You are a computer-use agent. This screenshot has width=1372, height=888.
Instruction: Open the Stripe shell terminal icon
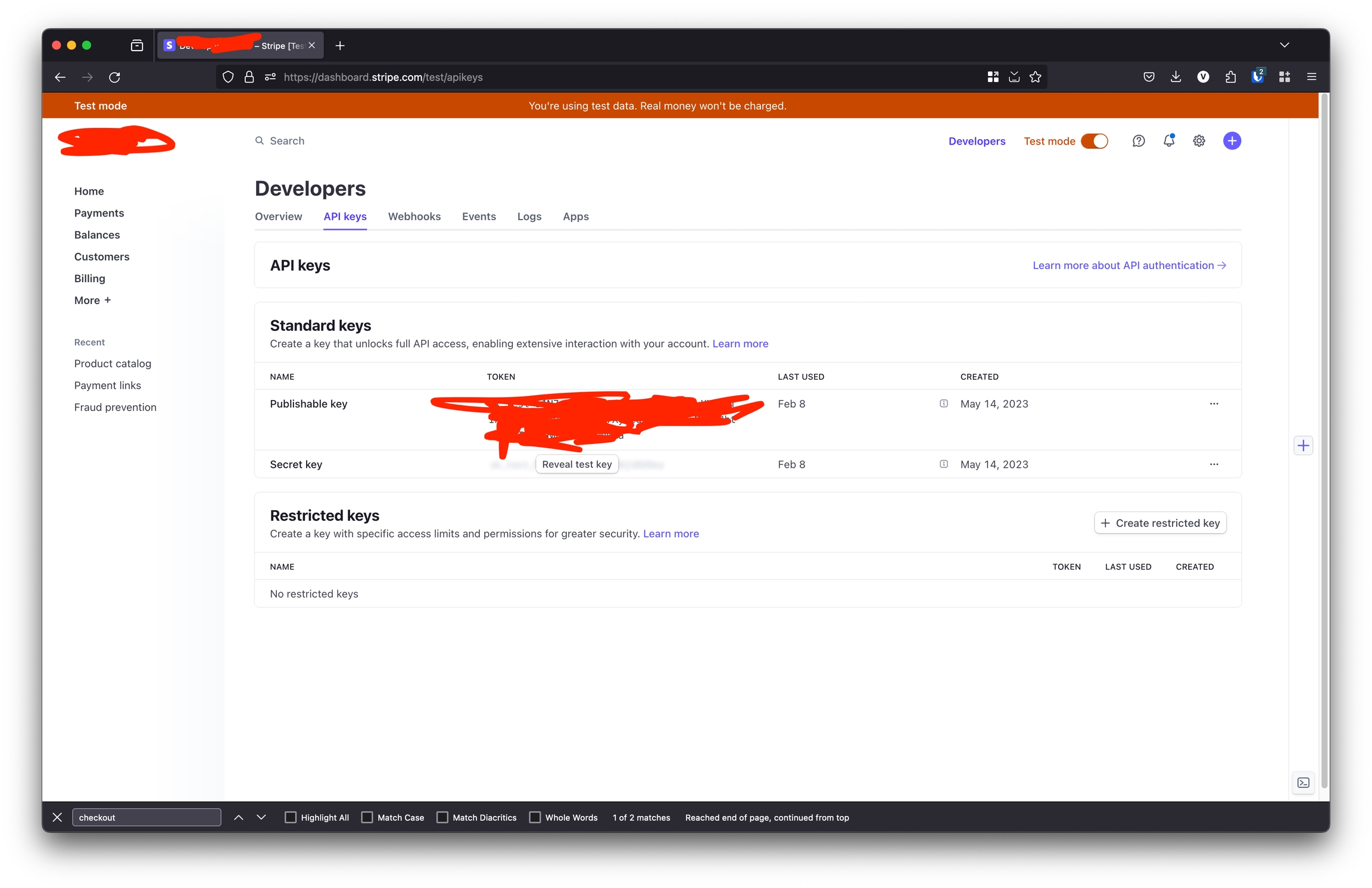pos(1303,783)
